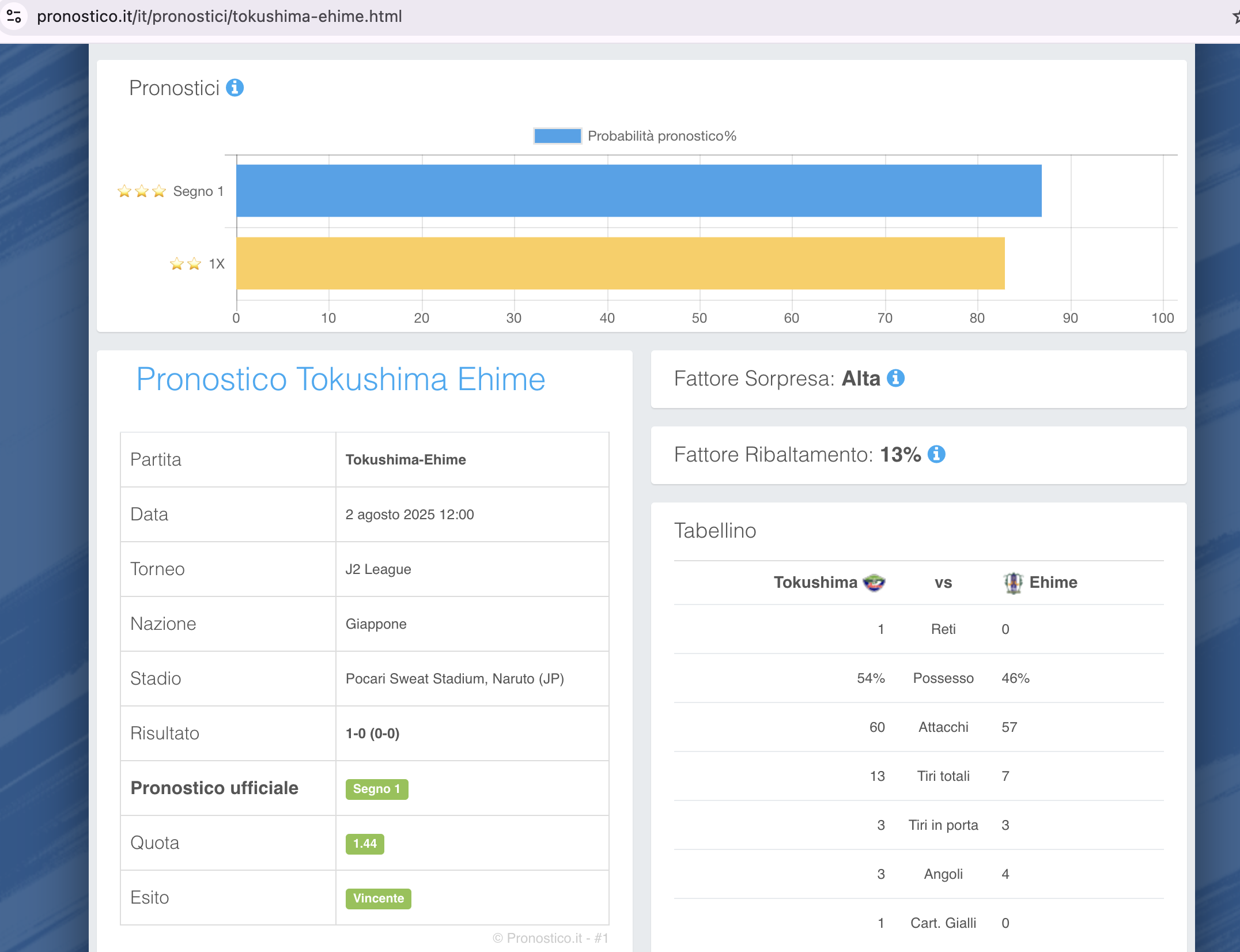Image resolution: width=1240 pixels, height=952 pixels.
Task: Click the 'Stadio' row label
Action: (156, 678)
